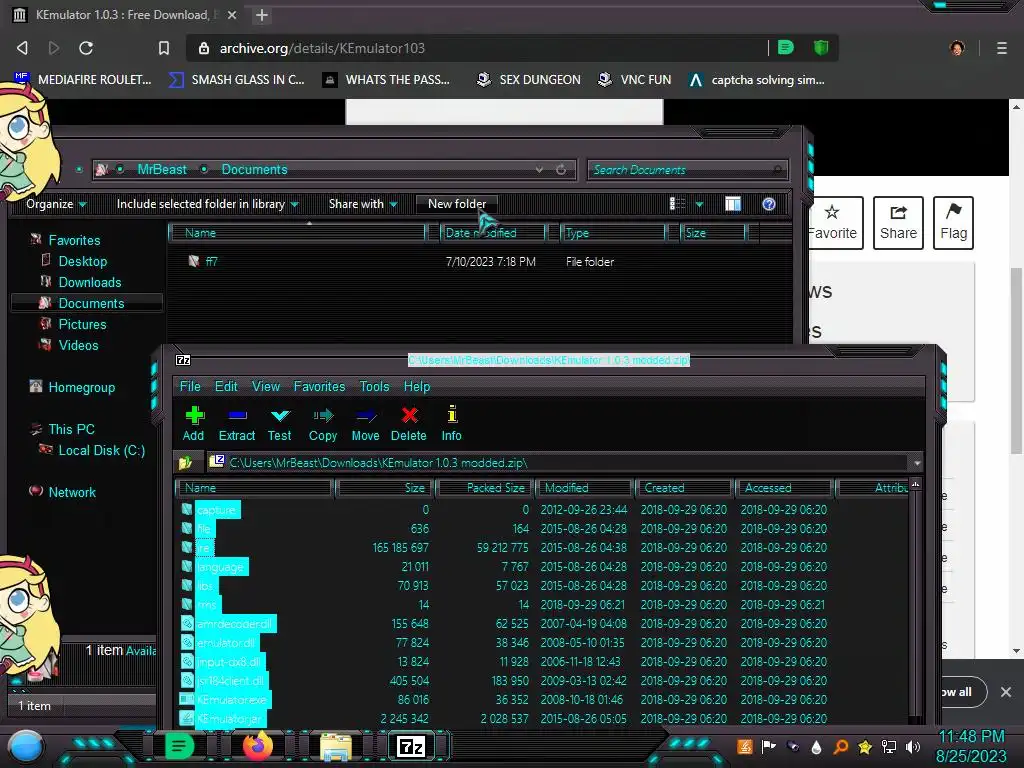Open Pictures in Explorer sidebar
1024x768 pixels.
[82, 324]
